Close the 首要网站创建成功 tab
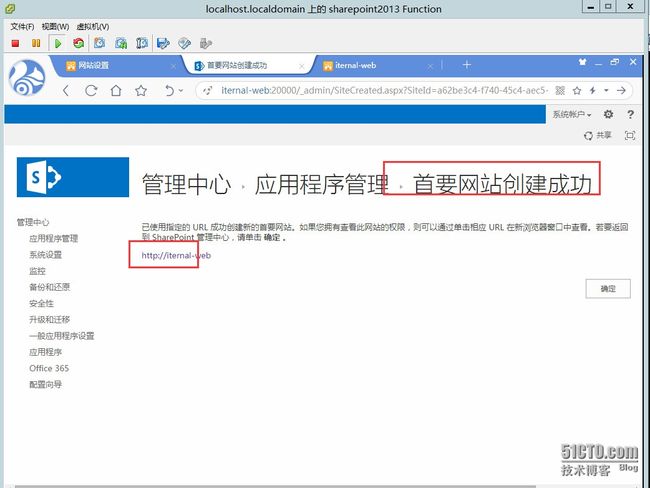 pyautogui.click(x=302, y=66)
